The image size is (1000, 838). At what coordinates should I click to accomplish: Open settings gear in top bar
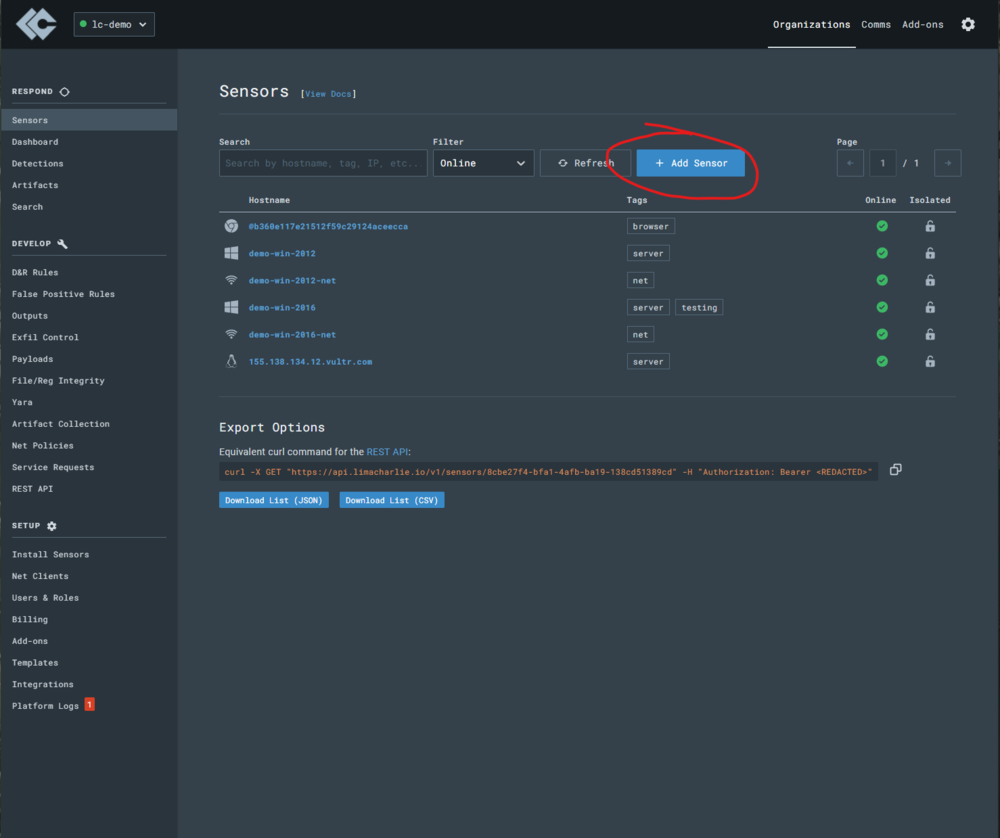point(967,24)
